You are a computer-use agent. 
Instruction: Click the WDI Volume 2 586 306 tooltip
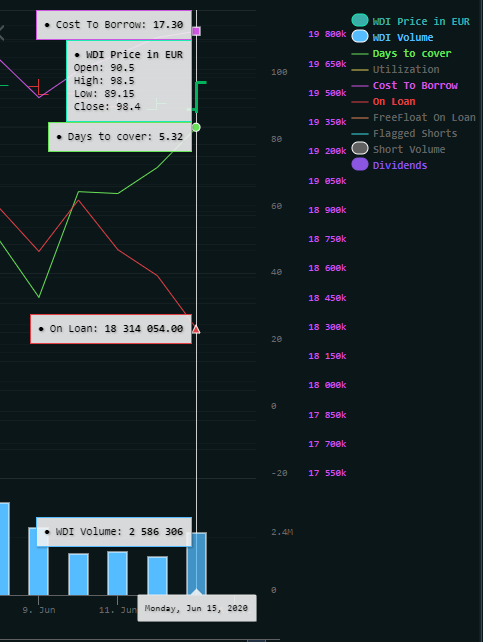click(114, 532)
